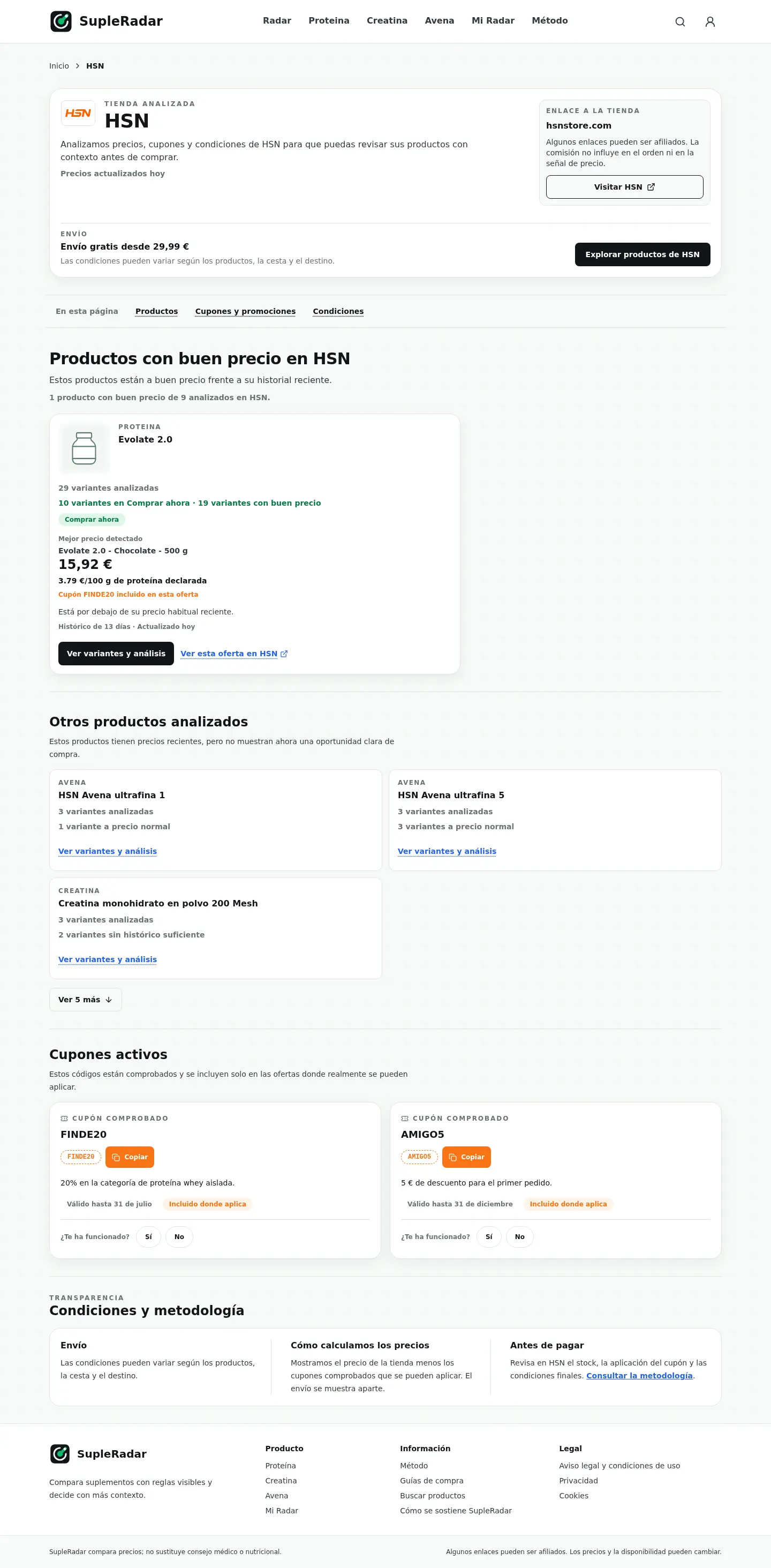Open variants link for Creatina monohidrato 200 Mesh
Viewport: 771px width, 1568px height.
108,960
